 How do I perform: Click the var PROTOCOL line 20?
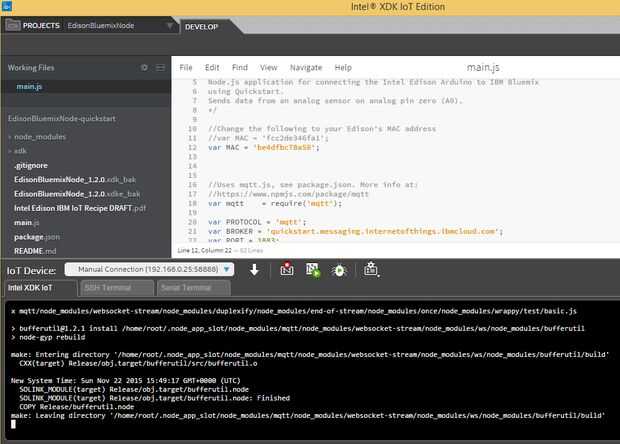pyautogui.click(x=257, y=222)
